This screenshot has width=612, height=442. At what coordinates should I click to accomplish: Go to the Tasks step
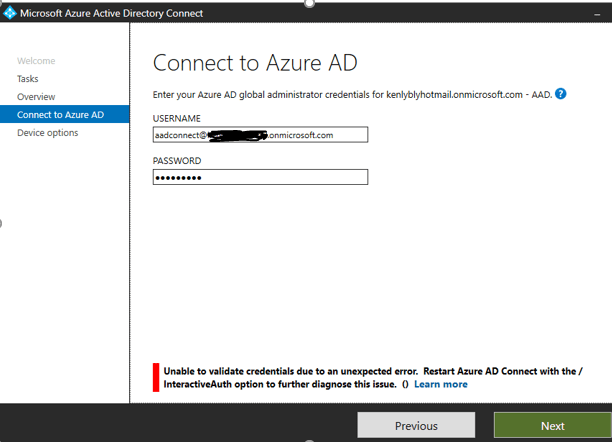coord(28,78)
